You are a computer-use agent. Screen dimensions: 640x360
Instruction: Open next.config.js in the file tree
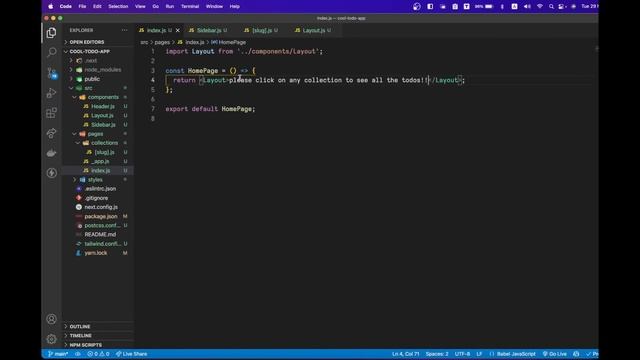click(98, 207)
